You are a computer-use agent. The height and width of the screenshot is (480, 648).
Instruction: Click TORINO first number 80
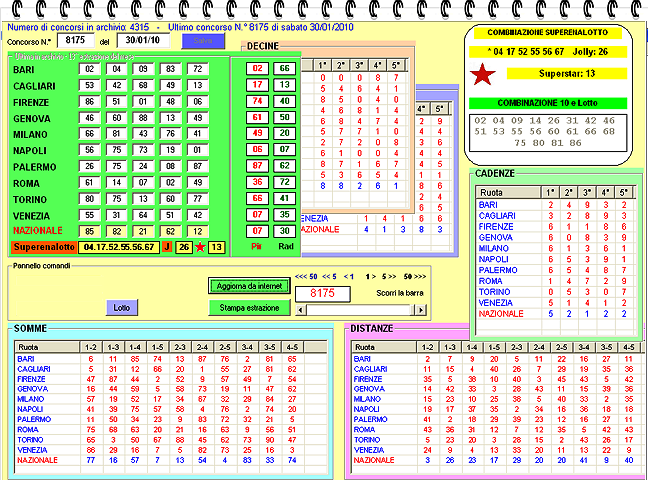point(90,199)
